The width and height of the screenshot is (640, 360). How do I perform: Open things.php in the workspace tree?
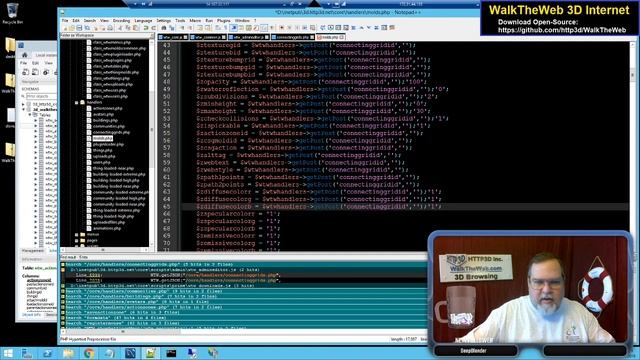102,150
